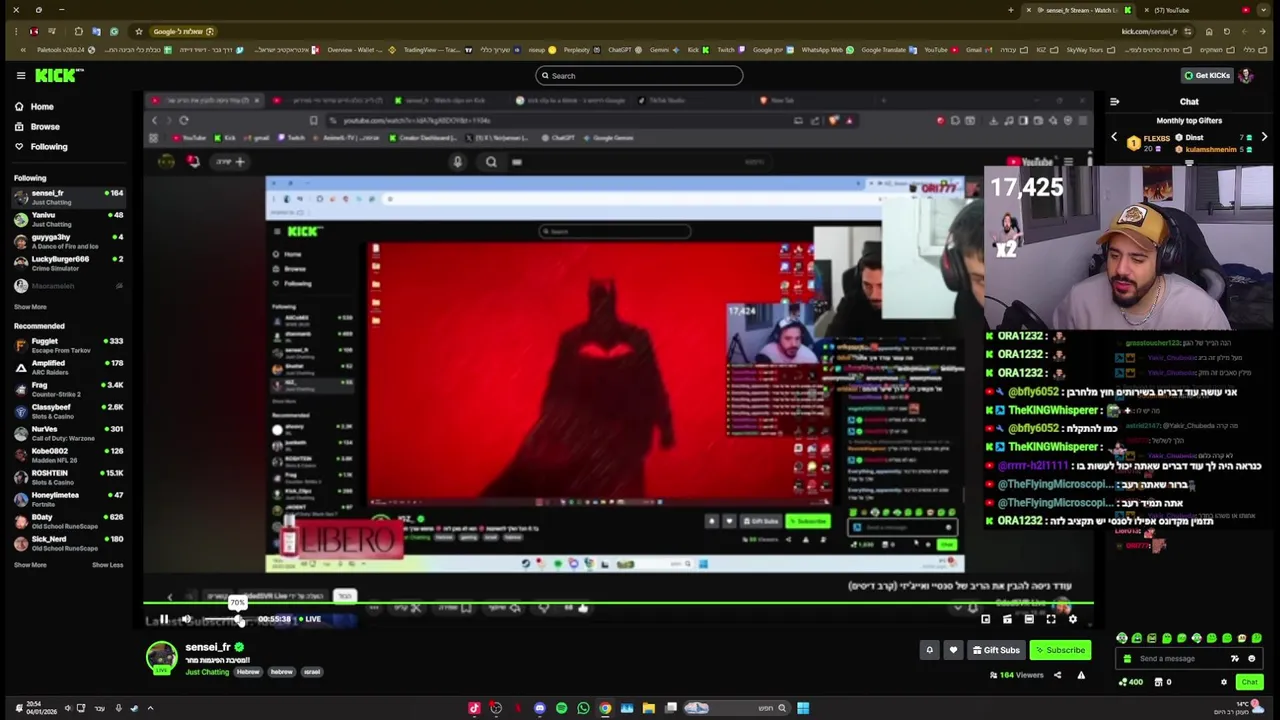Open the recommended channel Sick_Nerd
The height and width of the screenshot is (720, 1280).
click(68, 543)
